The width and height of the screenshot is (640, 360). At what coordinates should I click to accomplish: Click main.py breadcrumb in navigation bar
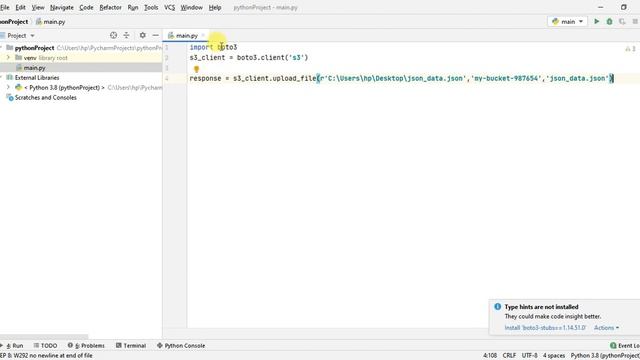point(51,22)
